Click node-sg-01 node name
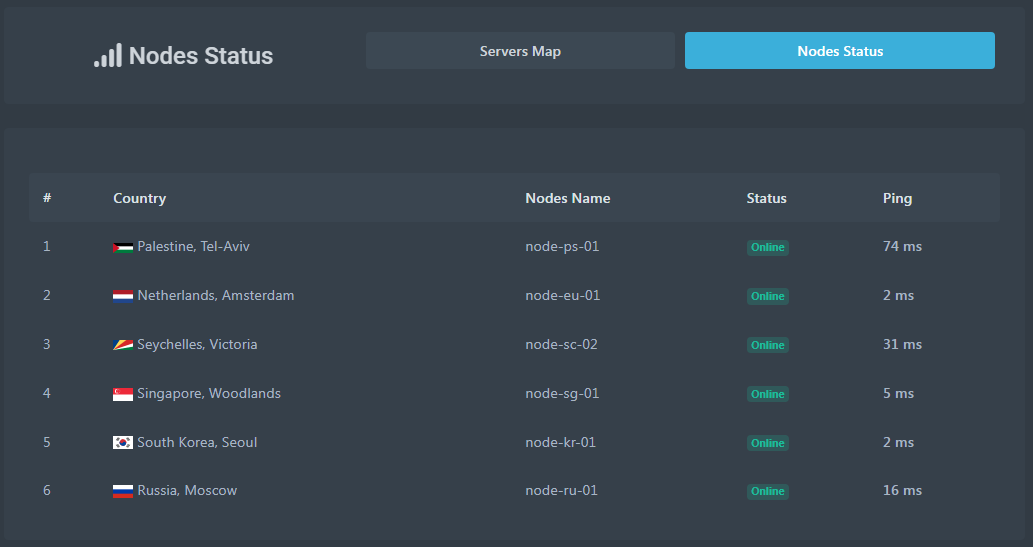The image size is (1033, 547). click(x=562, y=393)
